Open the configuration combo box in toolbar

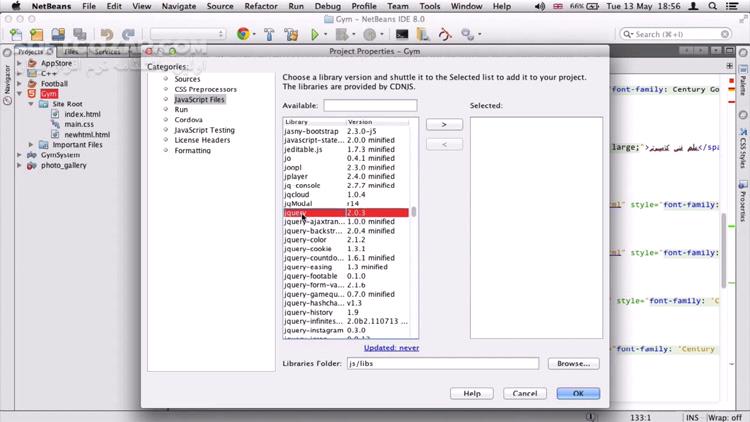point(187,34)
